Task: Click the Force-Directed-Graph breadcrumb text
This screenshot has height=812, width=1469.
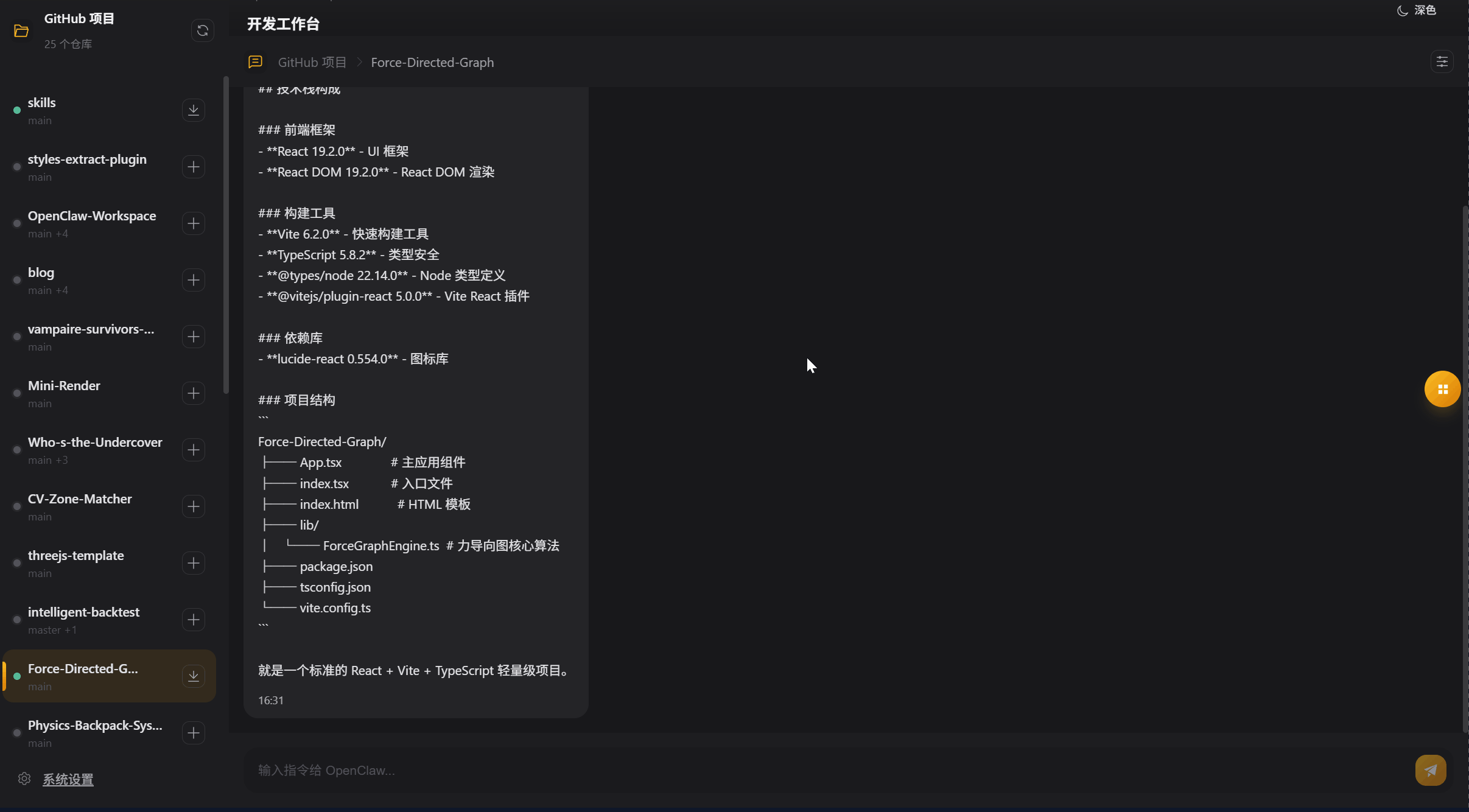Action: [x=432, y=62]
